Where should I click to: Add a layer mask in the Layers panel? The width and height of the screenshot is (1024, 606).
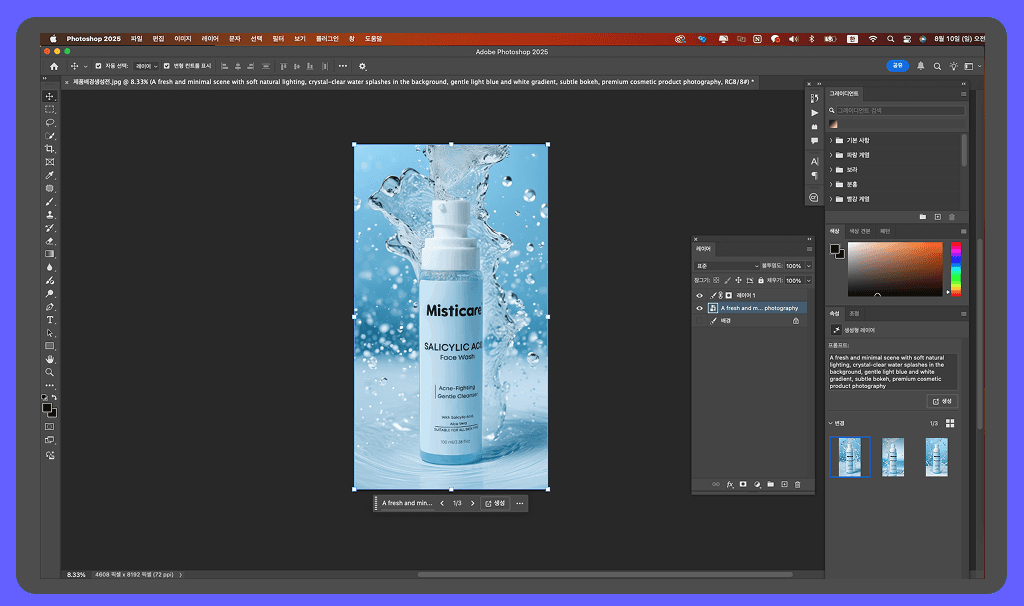[743, 485]
